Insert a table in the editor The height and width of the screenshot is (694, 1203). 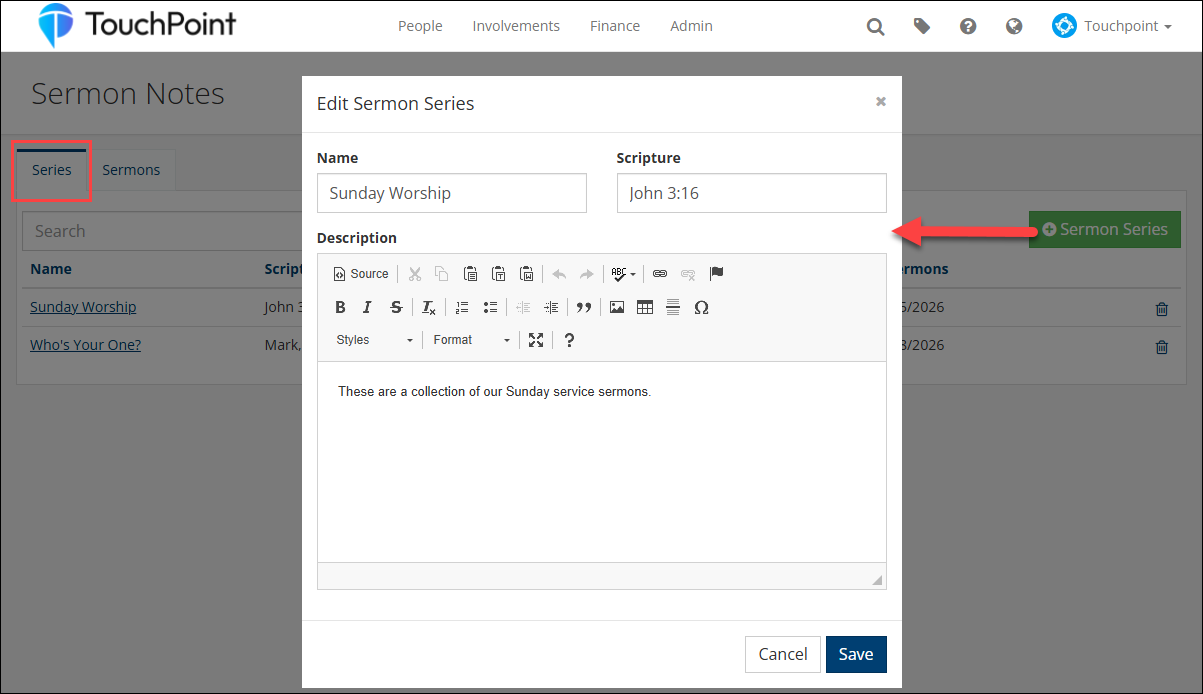pyautogui.click(x=645, y=307)
